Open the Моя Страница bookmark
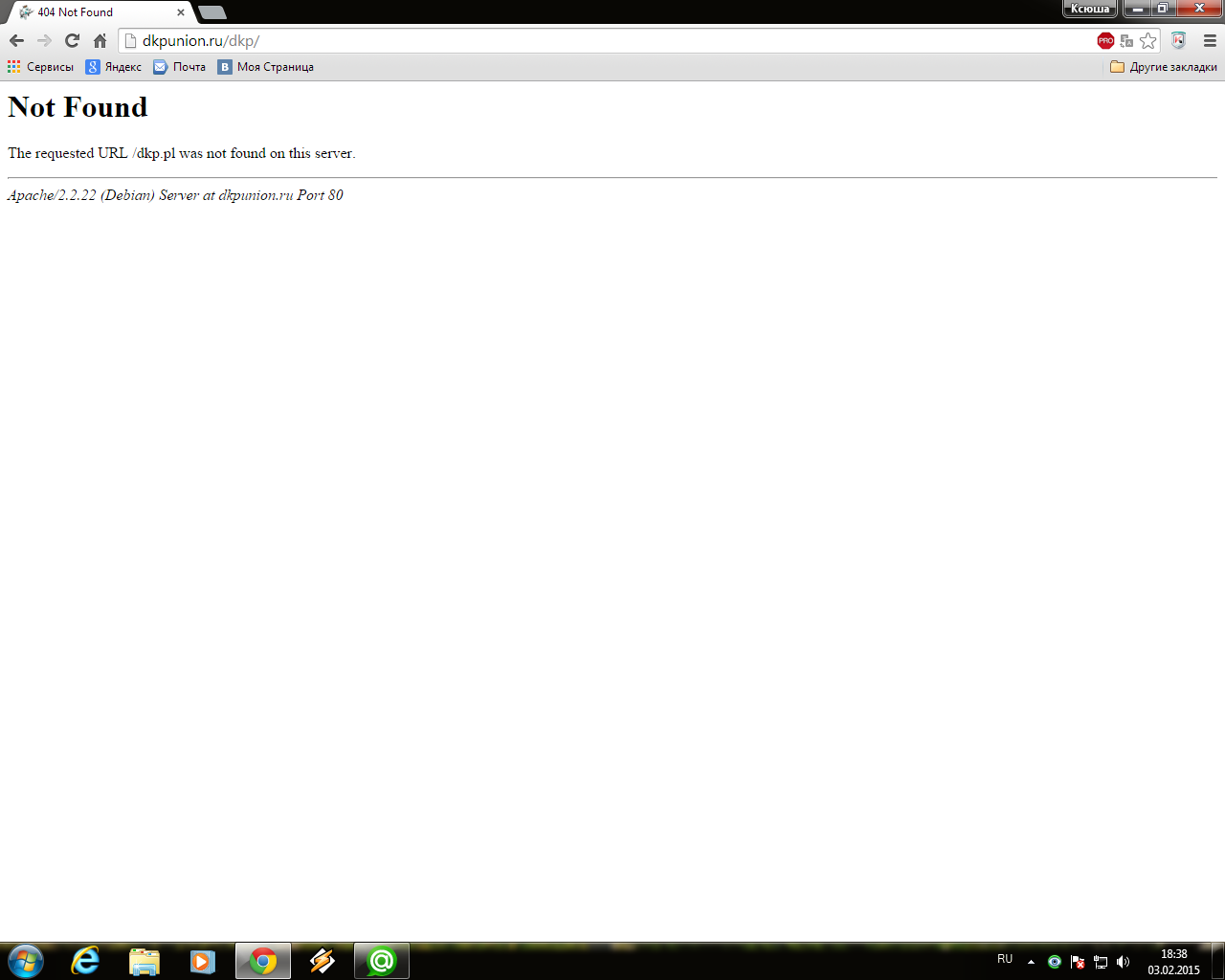The width and height of the screenshot is (1225, 980). [x=266, y=67]
